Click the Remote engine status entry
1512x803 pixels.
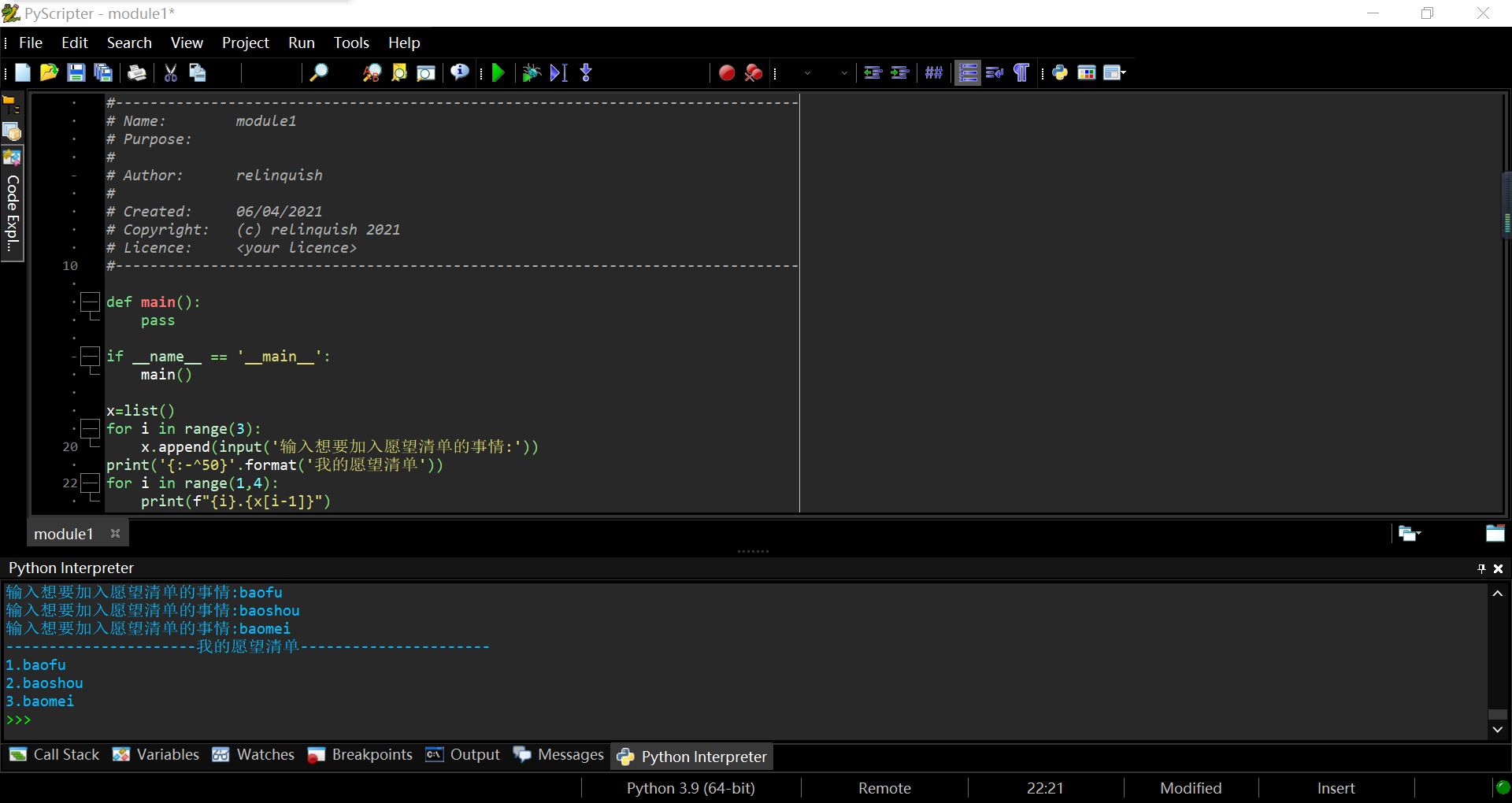click(x=884, y=788)
